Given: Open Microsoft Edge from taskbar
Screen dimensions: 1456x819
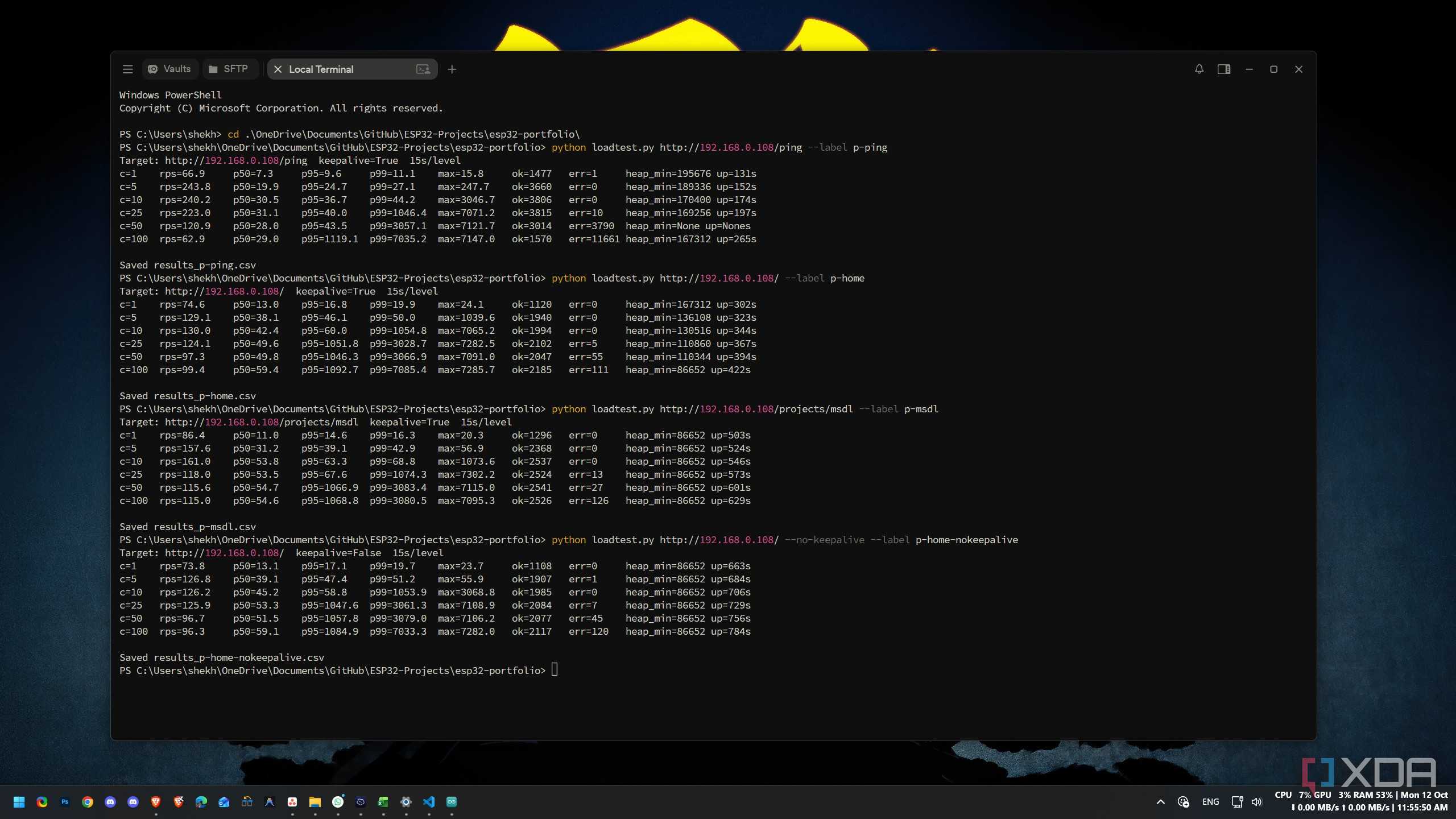Looking at the screenshot, I should tap(201, 802).
